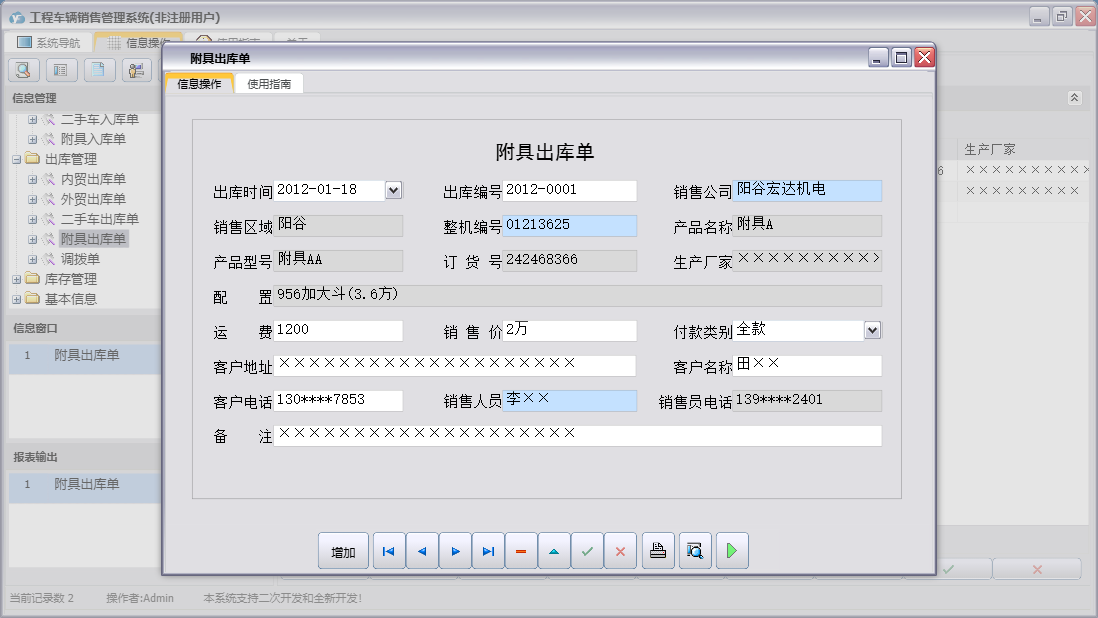Click the 增加 (Add) button on dialog toolbar
This screenshot has height=618, width=1098.
(343, 550)
